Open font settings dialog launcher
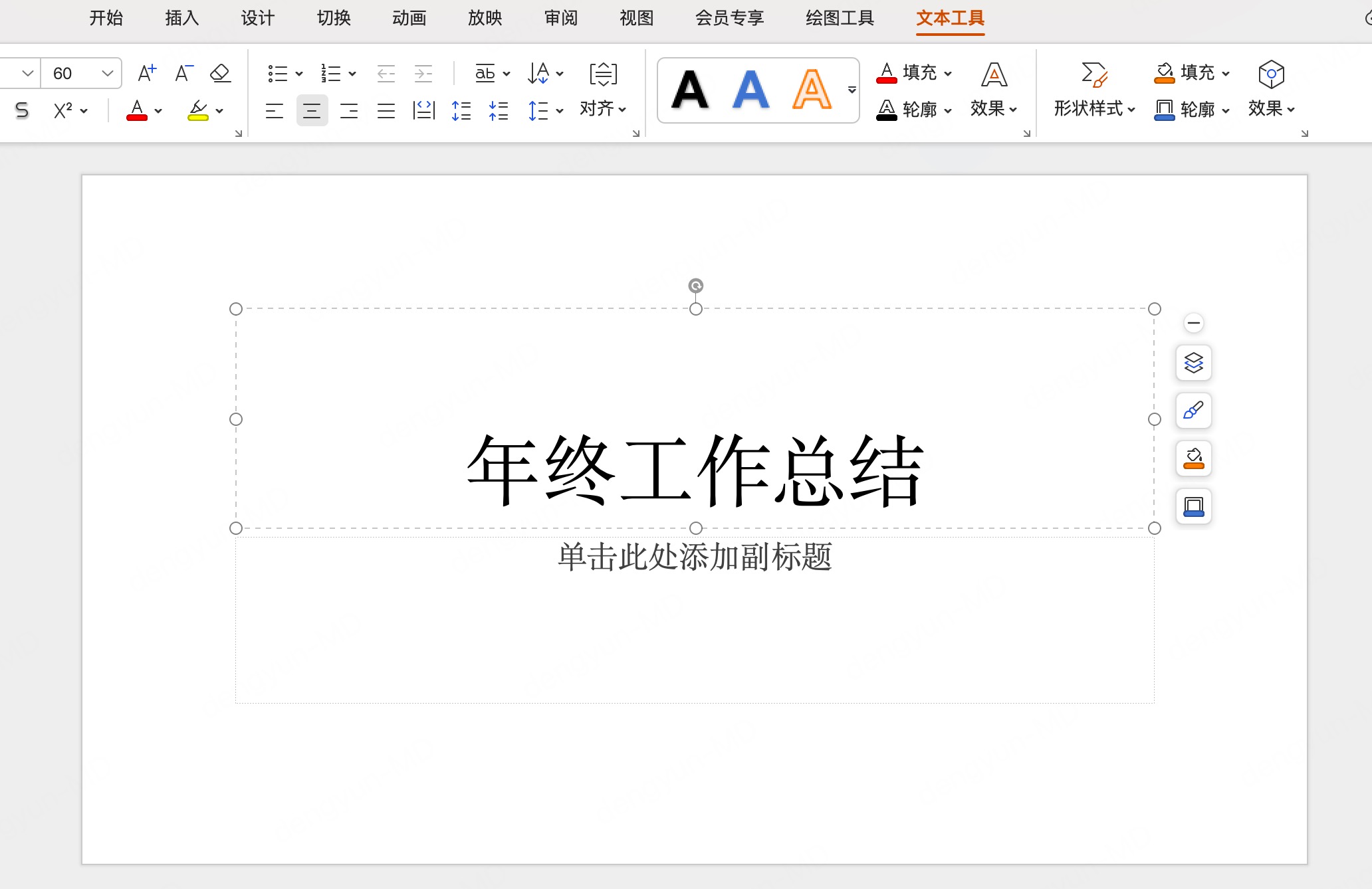 click(x=239, y=134)
